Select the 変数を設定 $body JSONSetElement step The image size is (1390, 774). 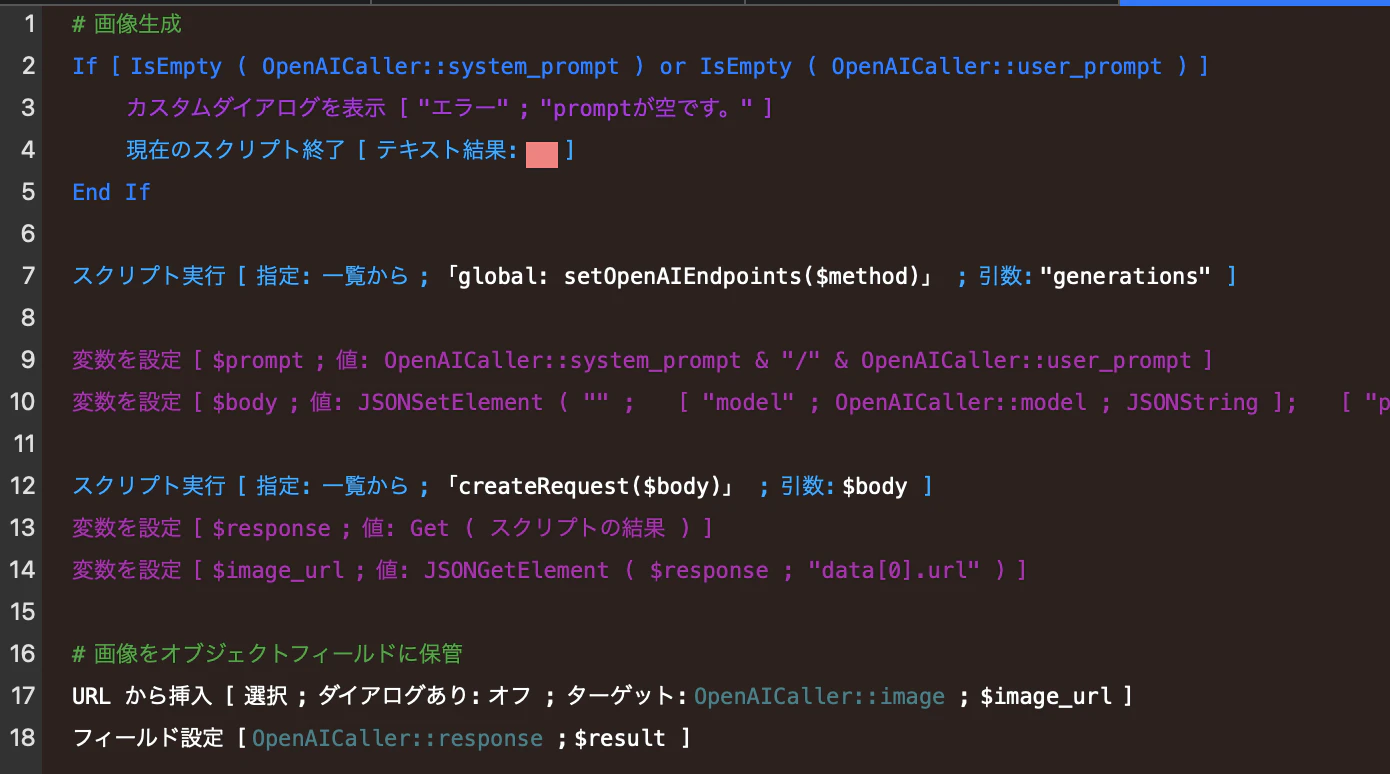(x=731, y=402)
